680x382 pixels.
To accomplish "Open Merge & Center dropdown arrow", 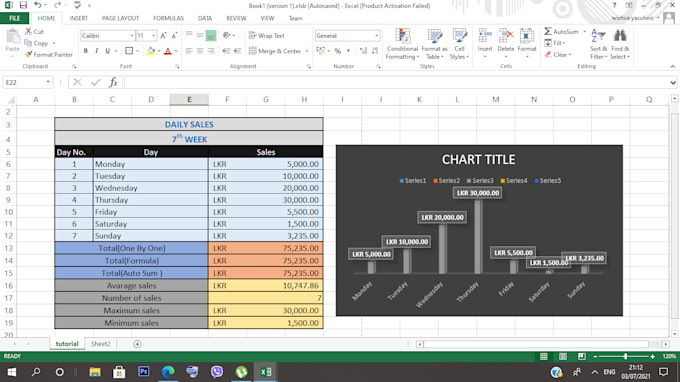I will (307, 51).
